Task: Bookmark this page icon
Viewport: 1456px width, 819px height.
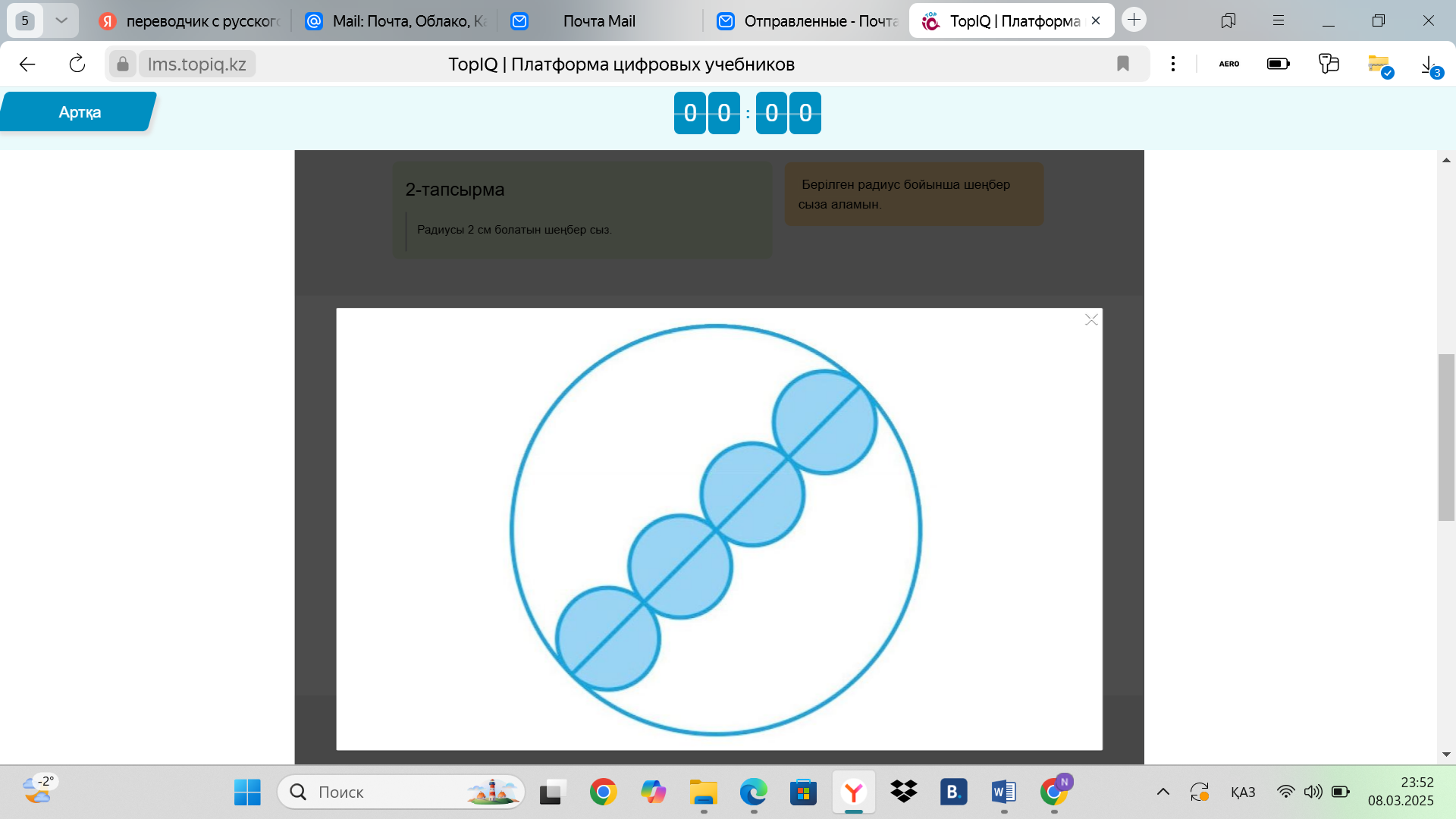Action: click(x=1123, y=64)
